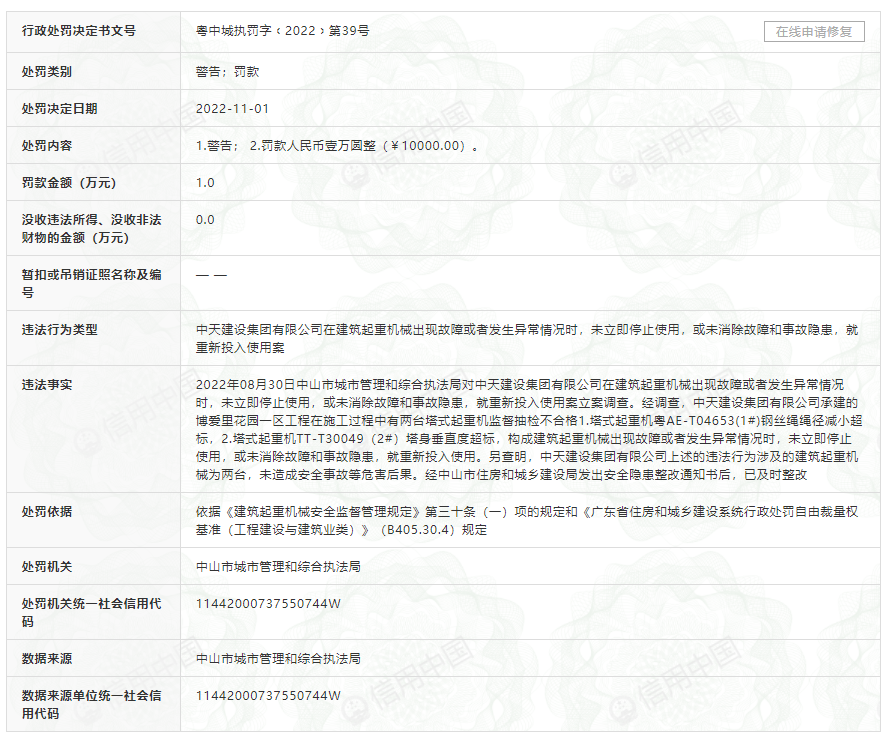Viewport: 890px width, 742px height.
Task: Select the confiscated amount value 0.0
Action: tap(205, 219)
